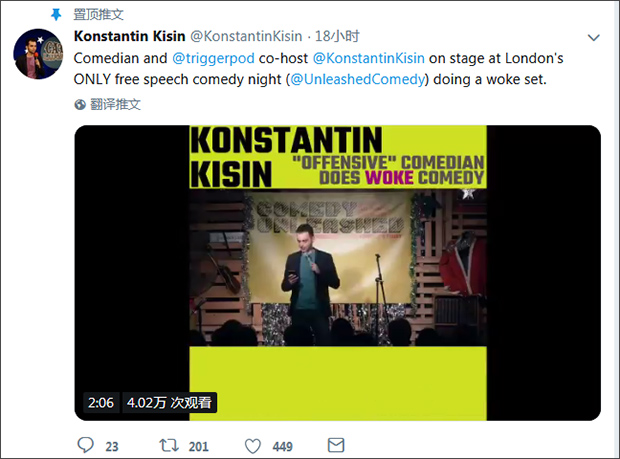This screenshot has height=459, width=620.
Task: Click the reply speech bubble icon
Action: [x=86, y=446]
